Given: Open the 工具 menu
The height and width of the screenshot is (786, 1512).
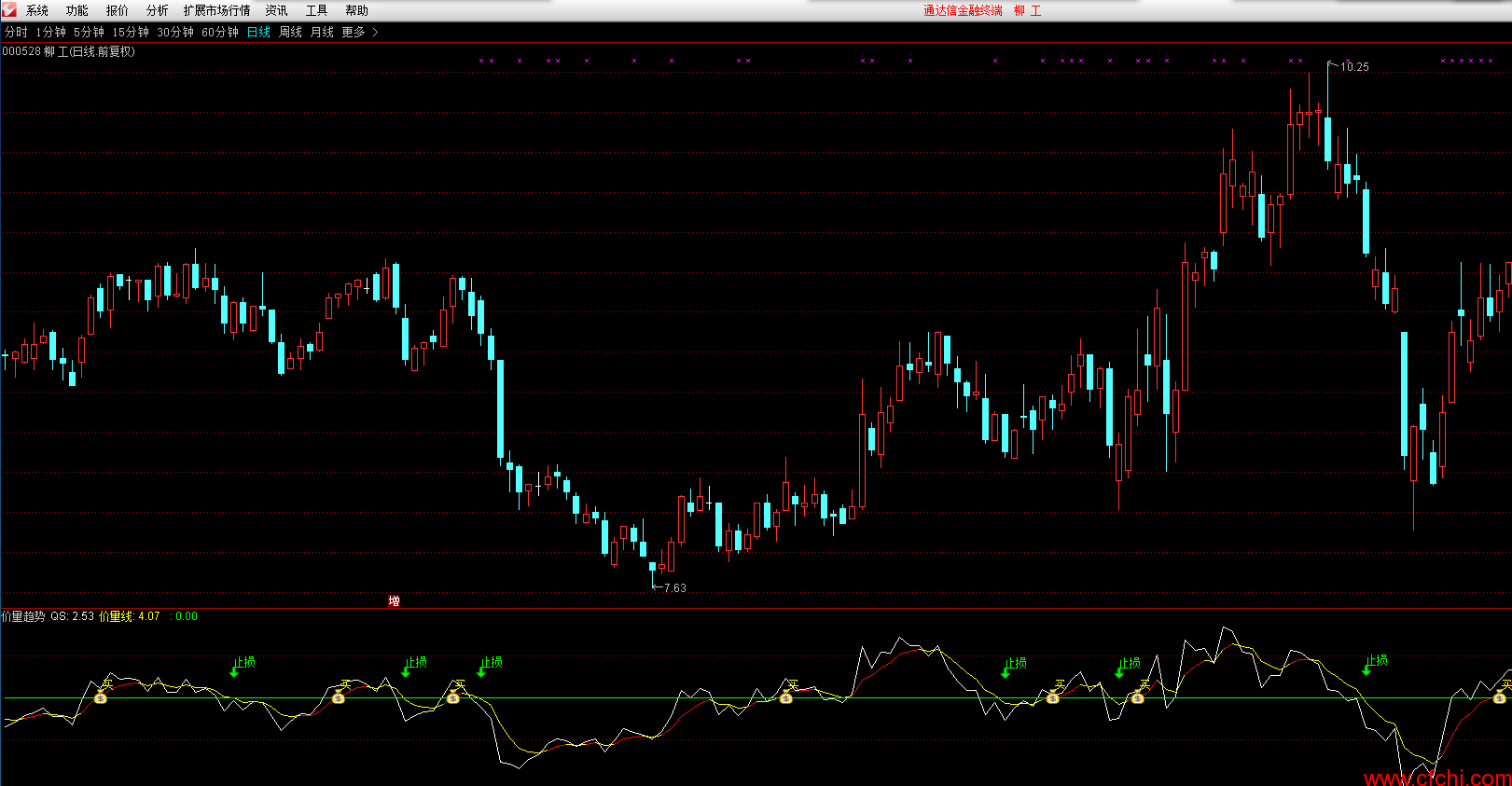Looking at the screenshot, I should (x=317, y=10).
